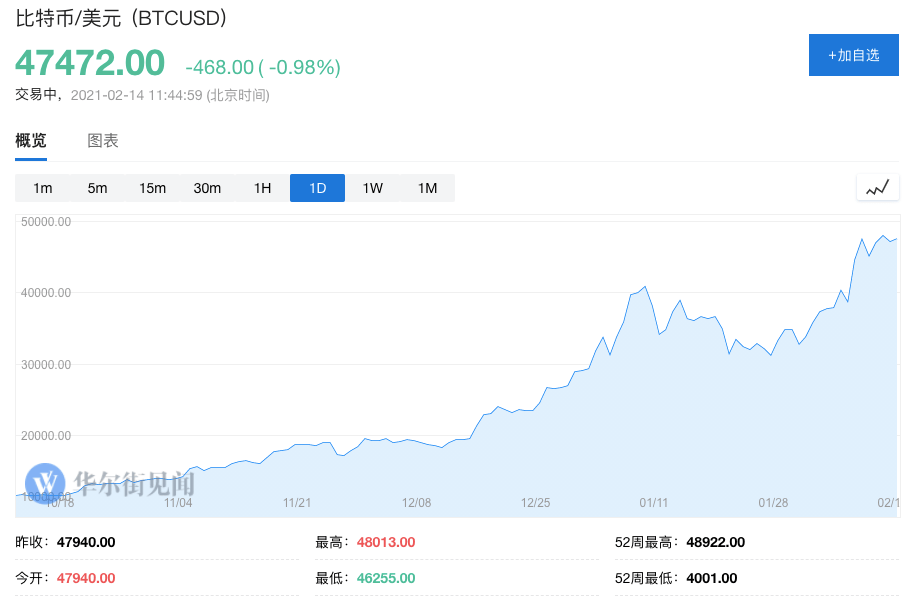This screenshot has height=601, width=917.
Task: Select the 1m timeframe
Action: [43, 188]
